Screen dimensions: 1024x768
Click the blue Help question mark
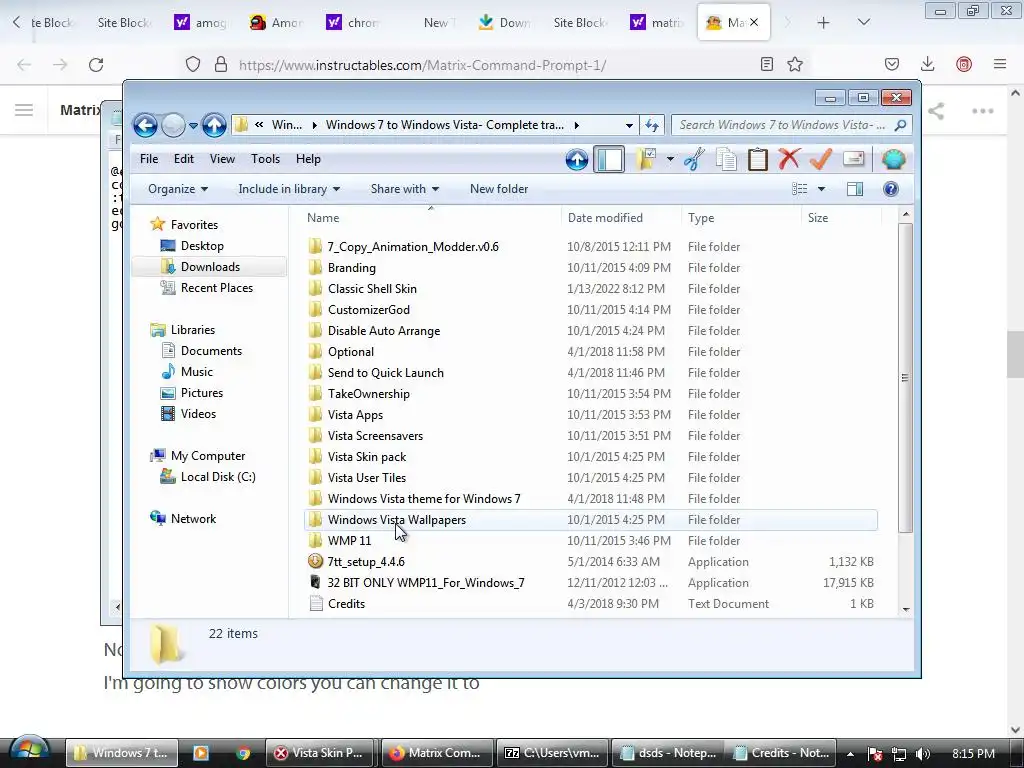click(890, 189)
